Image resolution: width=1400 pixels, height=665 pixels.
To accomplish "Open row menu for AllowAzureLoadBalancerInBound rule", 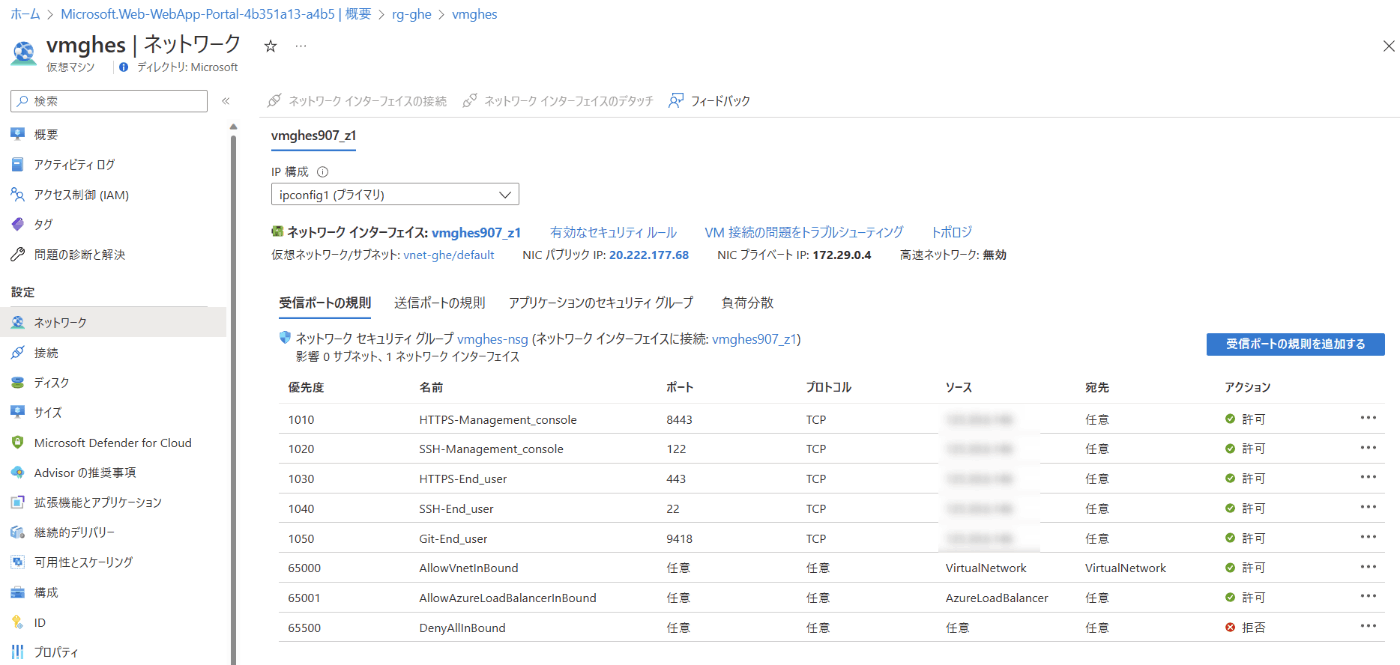I will 1368,597.
